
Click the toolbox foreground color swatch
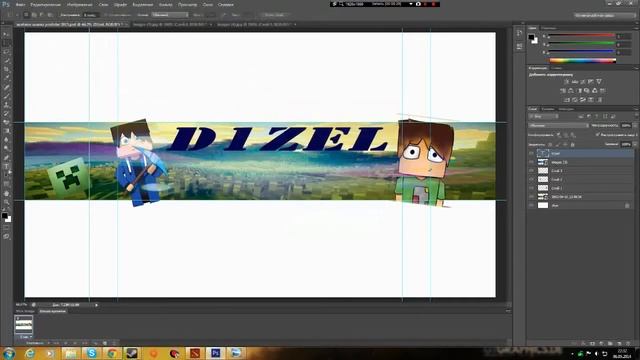pos(4,216)
